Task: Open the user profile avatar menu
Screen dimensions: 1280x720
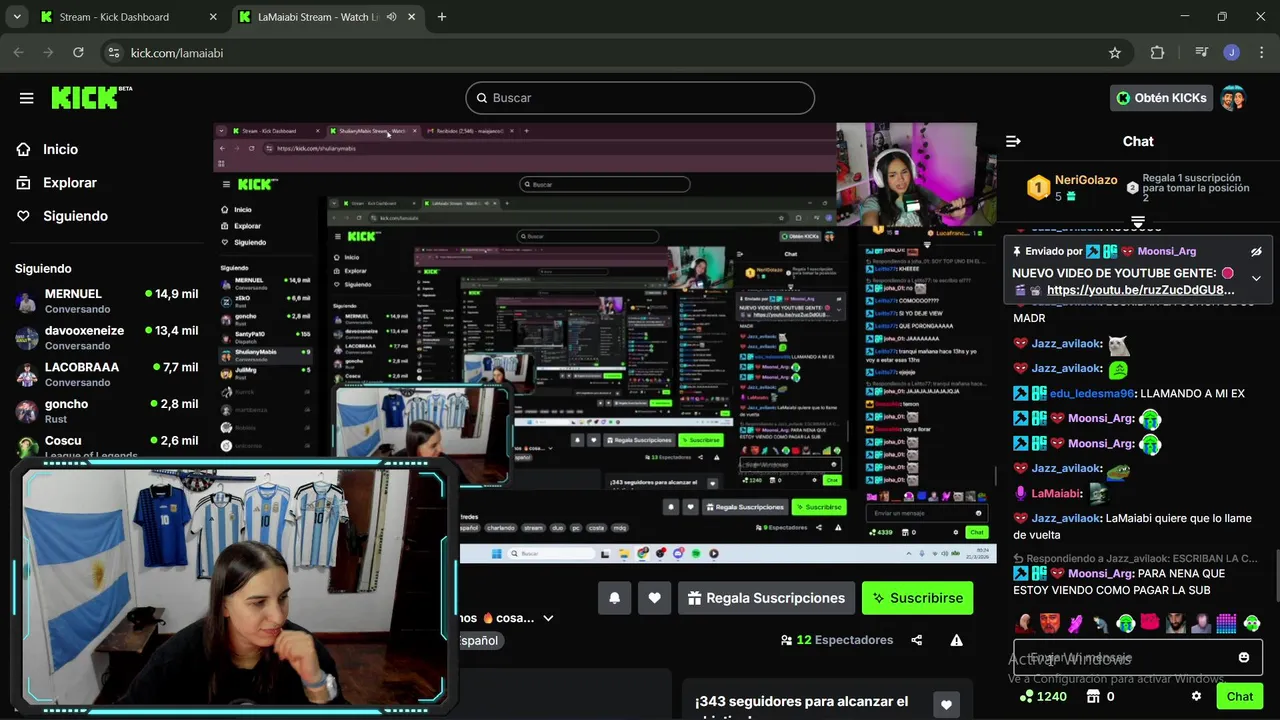Action: [x=1233, y=98]
